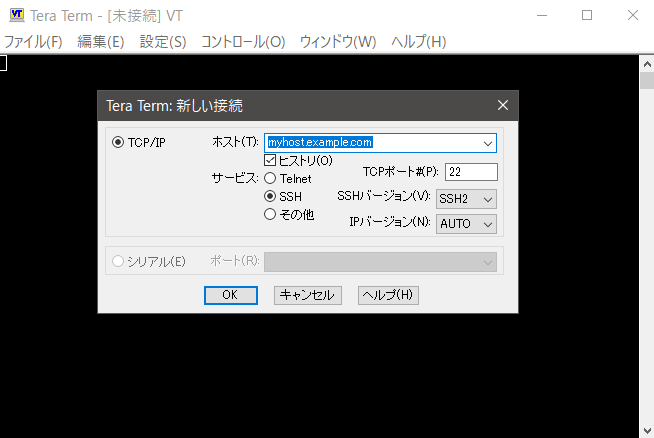Click the ヘルプ(H) button in dialog
654x438 pixels.
coord(388,295)
